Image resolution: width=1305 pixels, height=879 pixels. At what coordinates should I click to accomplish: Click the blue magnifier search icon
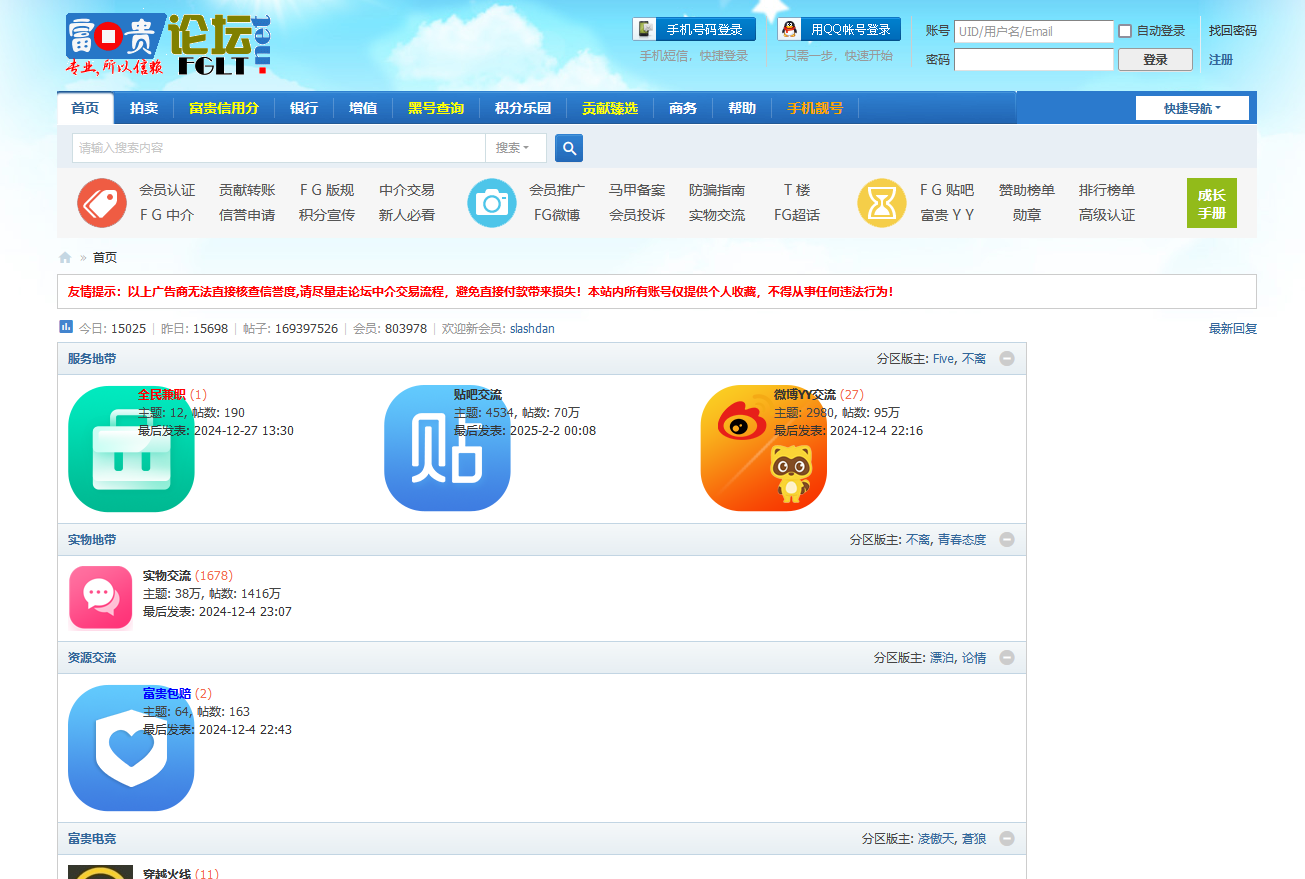click(x=569, y=148)
